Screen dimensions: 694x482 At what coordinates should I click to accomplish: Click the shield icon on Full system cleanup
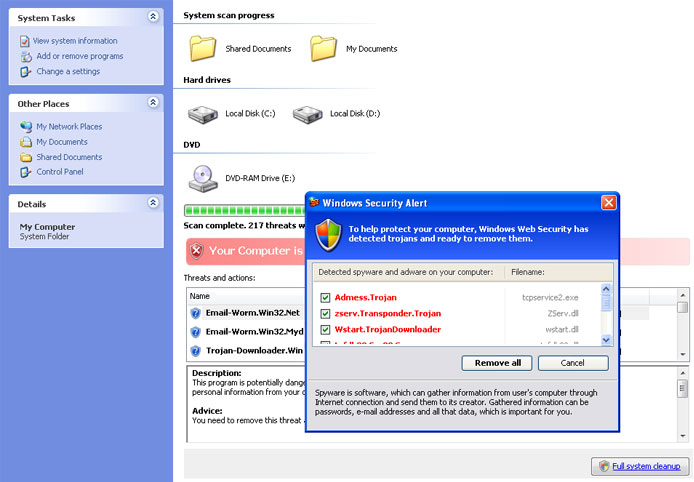(604, 466)
